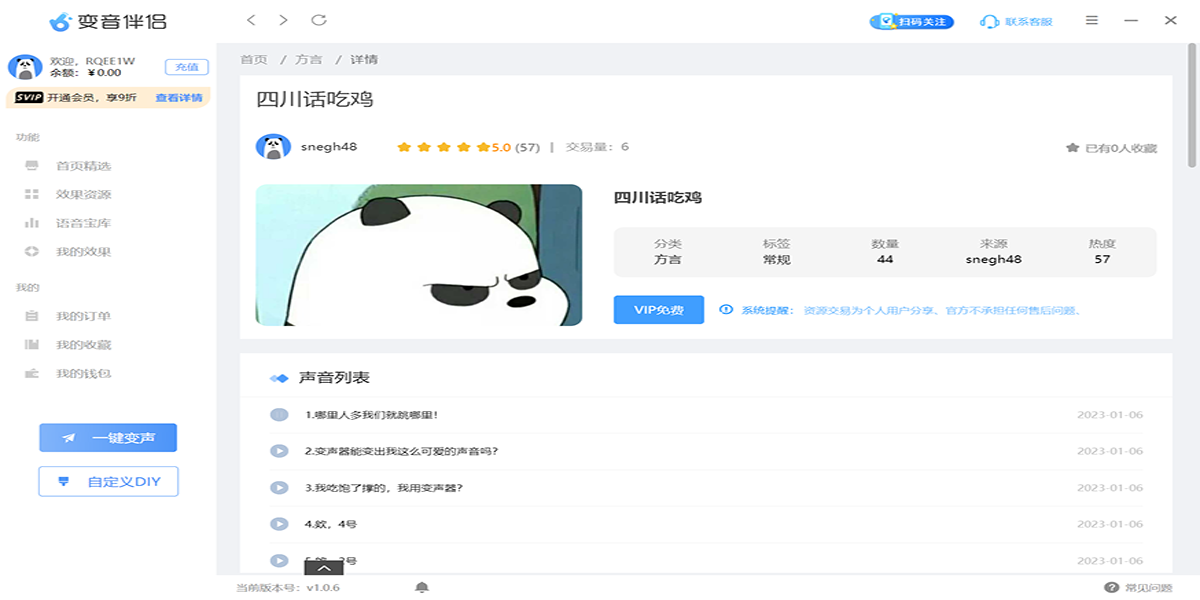Screen dimensions: 1200x600
Task: Open 常见问题 help link
Action: click(1139, 588)
